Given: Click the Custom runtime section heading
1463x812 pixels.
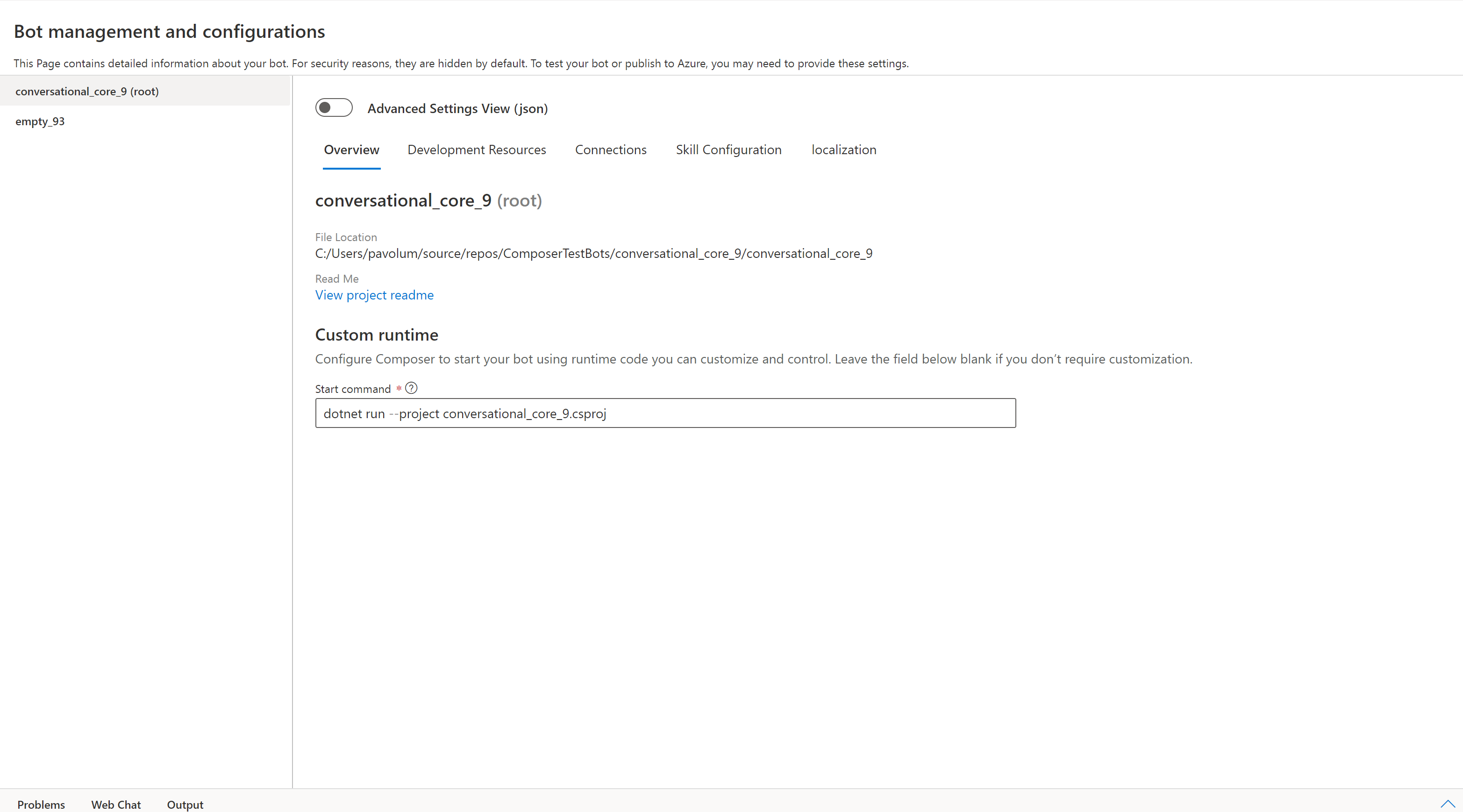Looking at the screenshot, I should (377, 335).
